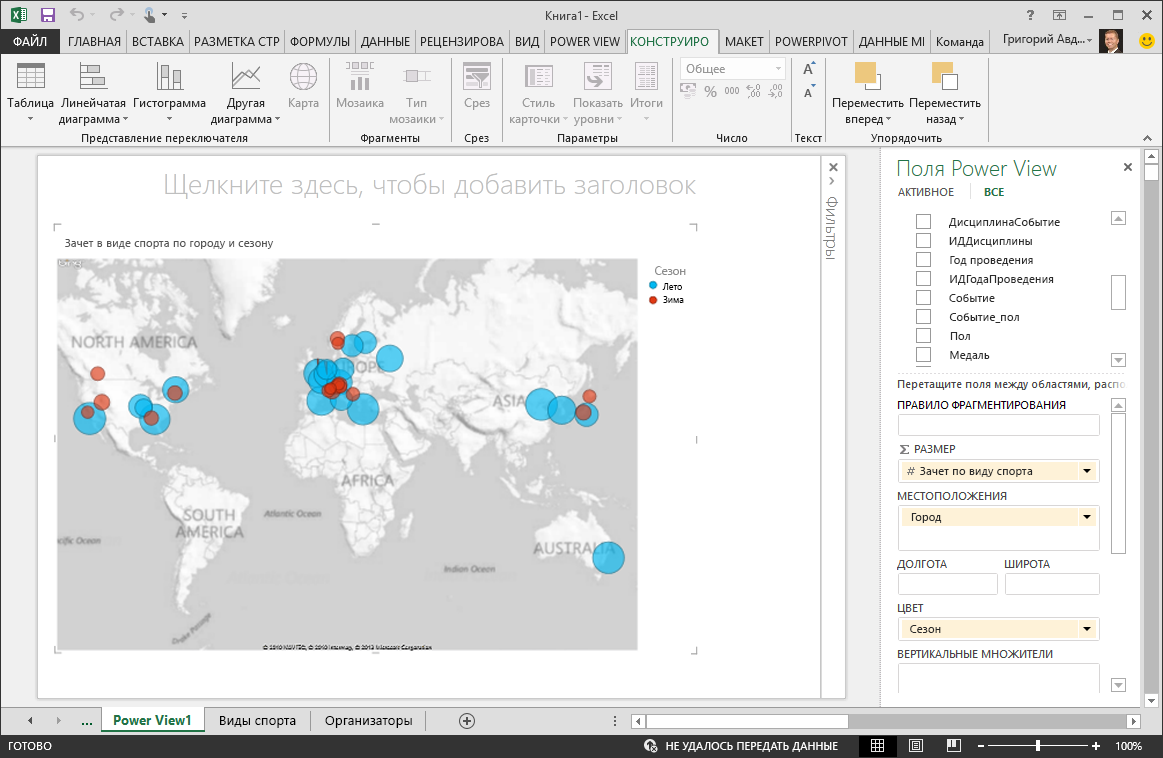Screen dimensions: 1163x758
Task: Check the ДисциплинаСобытие field
Action: pyautogui.click(x=923, y=221)
